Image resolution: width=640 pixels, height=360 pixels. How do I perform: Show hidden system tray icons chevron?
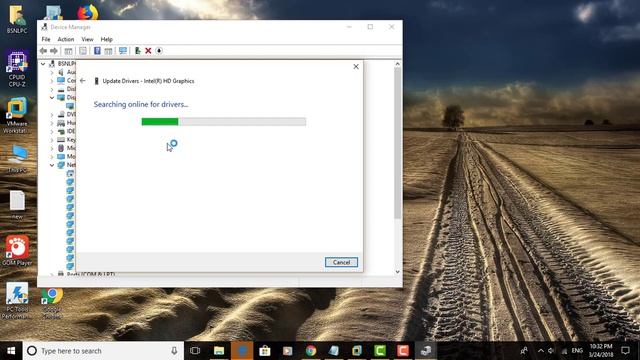point(541,351)
